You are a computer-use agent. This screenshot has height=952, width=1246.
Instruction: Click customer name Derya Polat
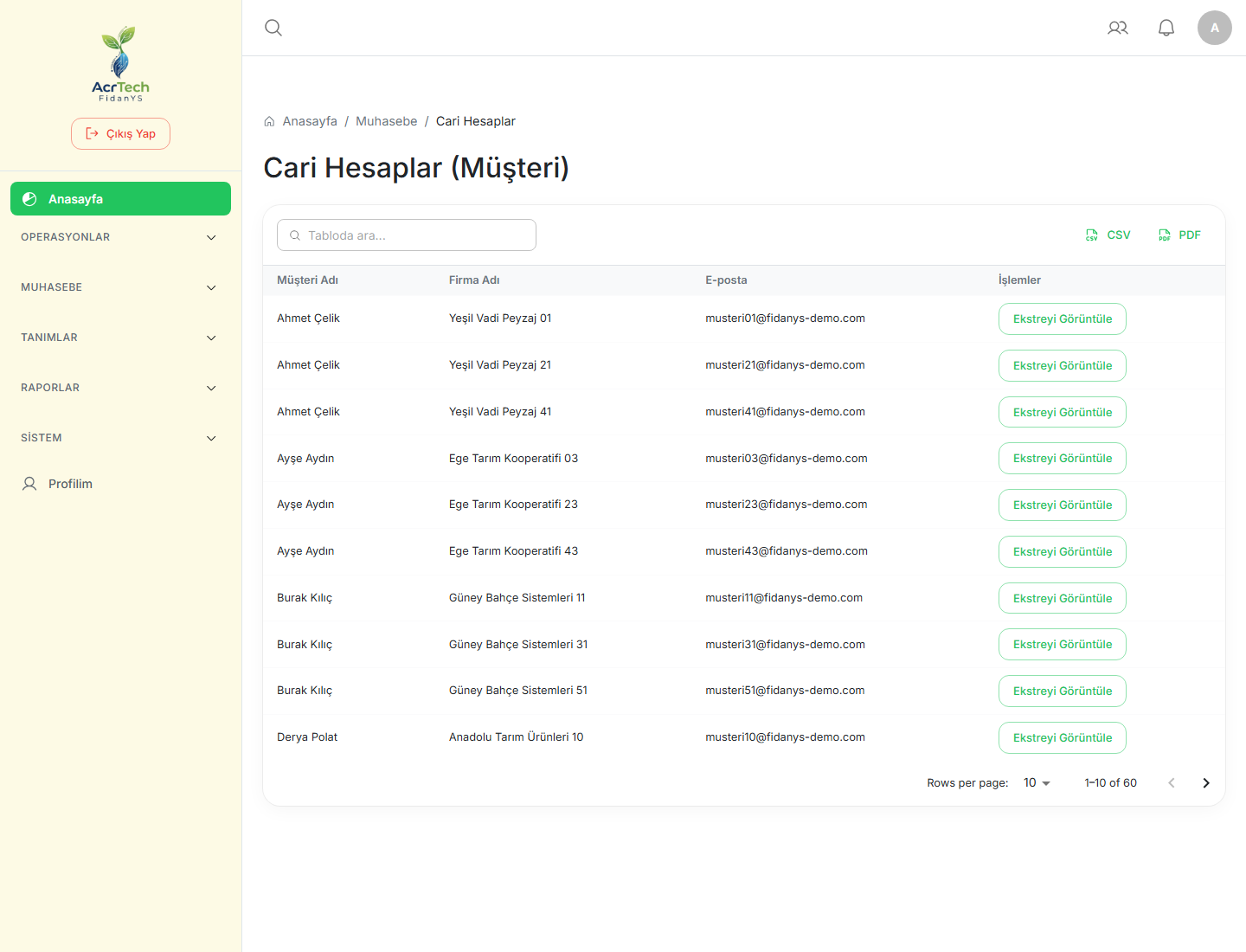click(307, 737)
